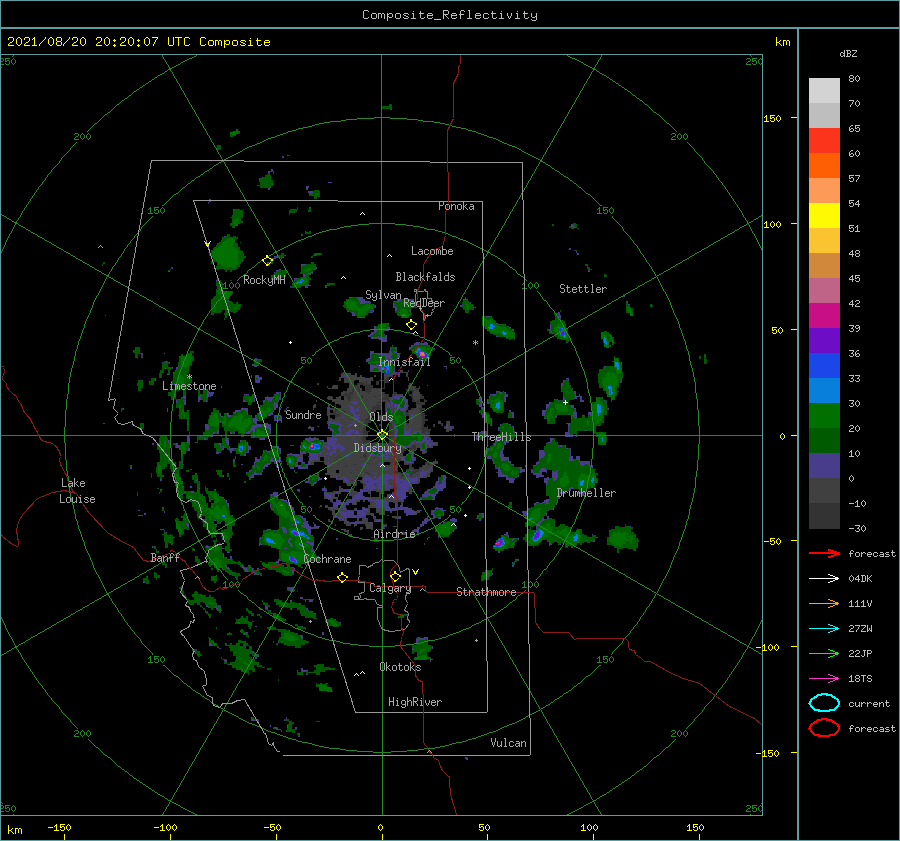Click the orange 111V arrow in the legend

coord(824,603)
